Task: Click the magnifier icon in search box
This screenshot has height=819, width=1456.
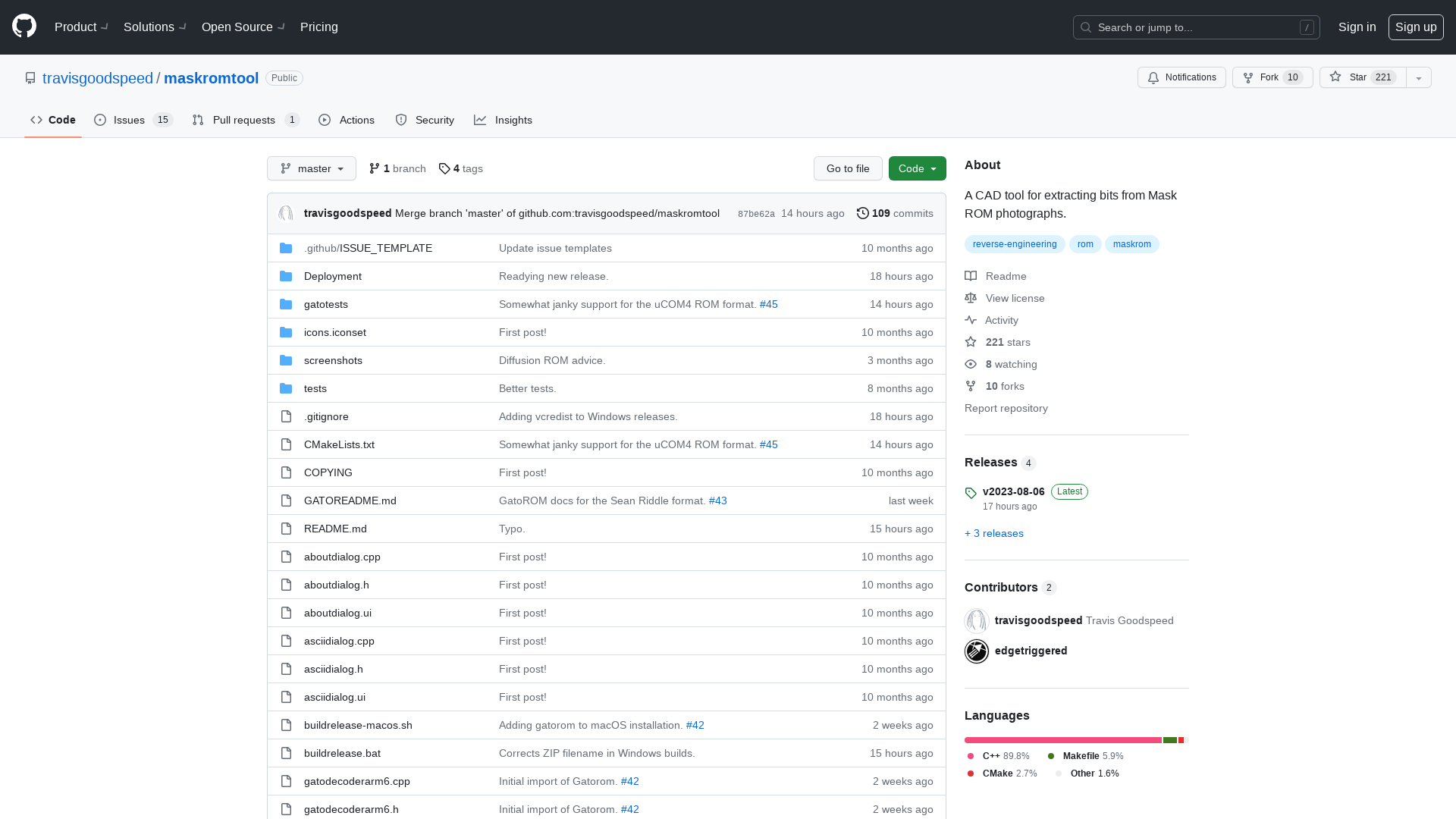Action: 1086,27
